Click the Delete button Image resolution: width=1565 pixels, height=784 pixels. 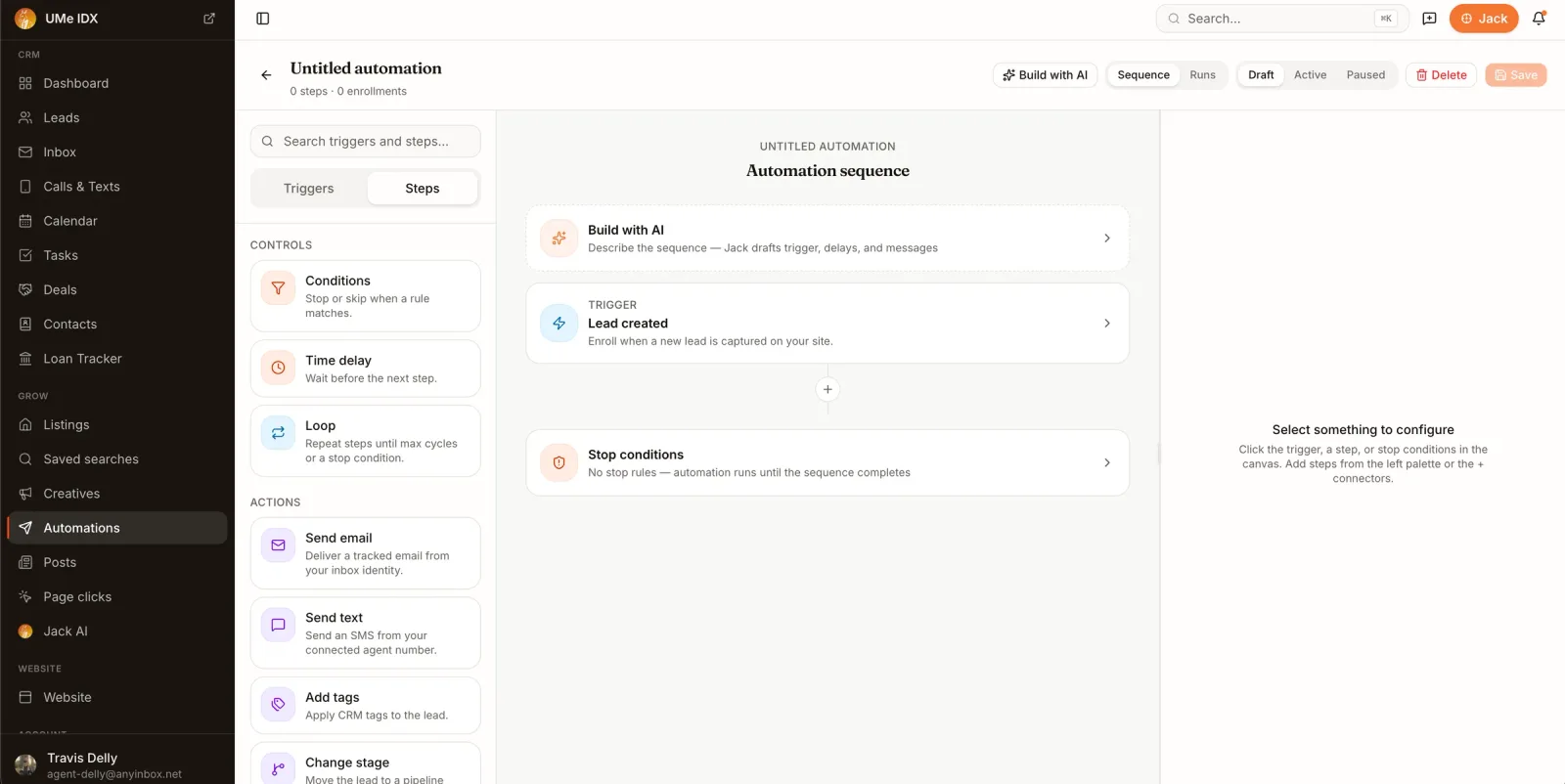(x=1442, y=75)
